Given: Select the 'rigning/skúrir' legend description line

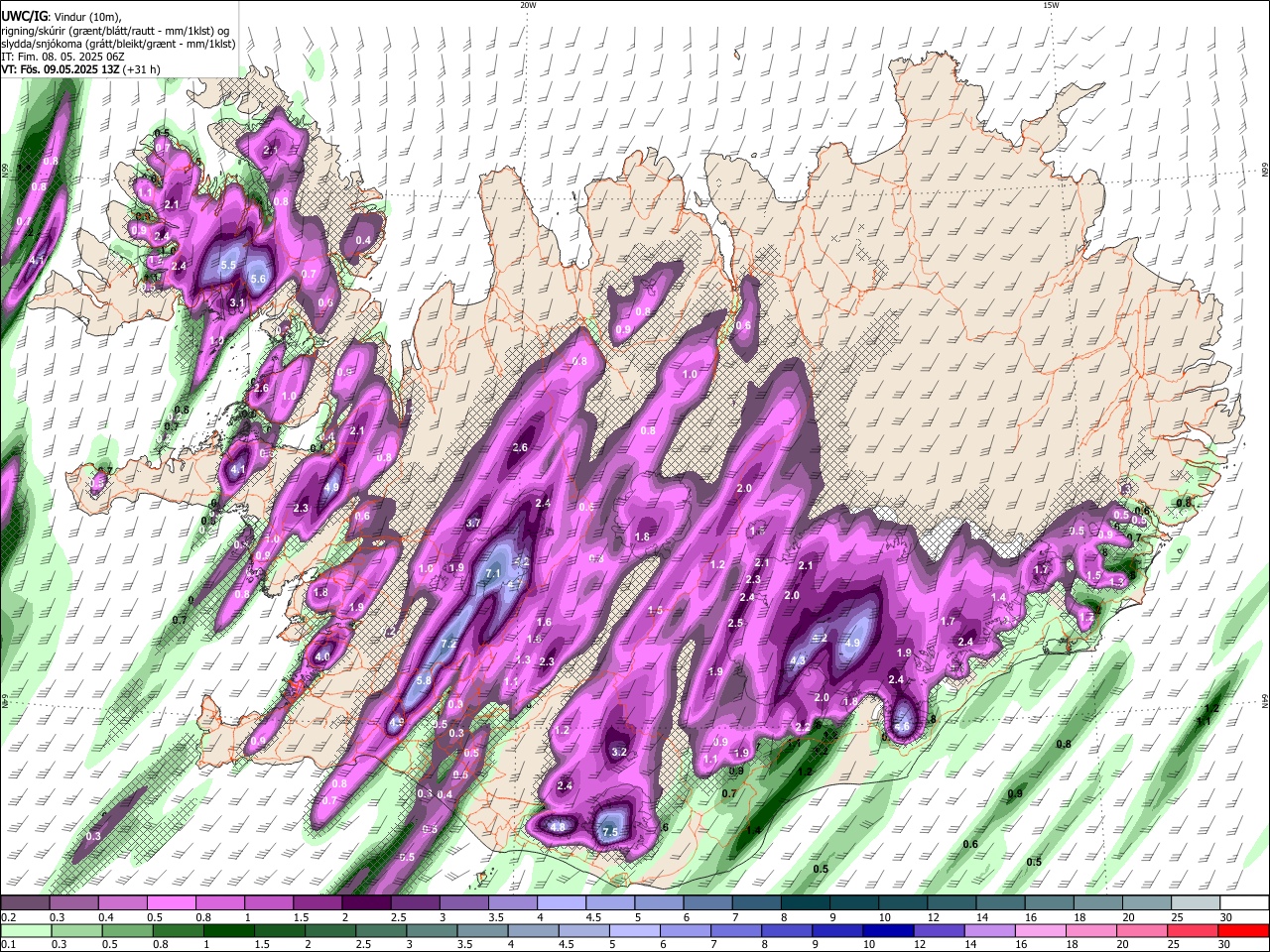Looking at the screenshot, I should [x=115, y=30].
